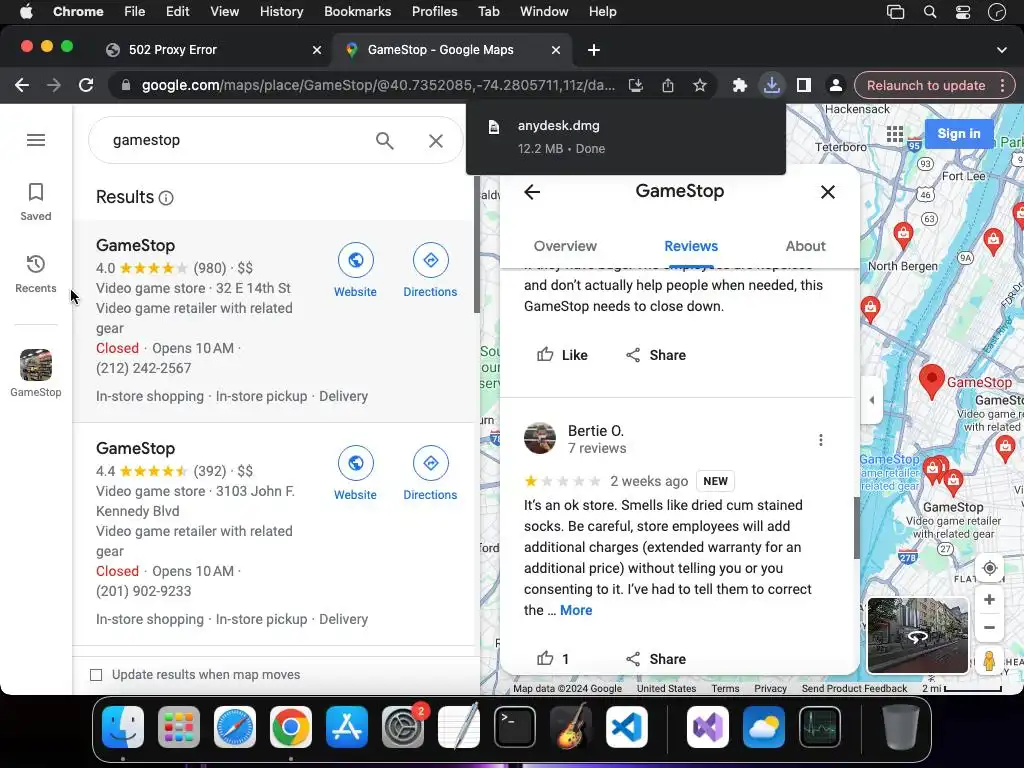The image size is (1024, 768).
Task: Open Visual Studio Code from the dock
Action: click(x=627, y=727)
